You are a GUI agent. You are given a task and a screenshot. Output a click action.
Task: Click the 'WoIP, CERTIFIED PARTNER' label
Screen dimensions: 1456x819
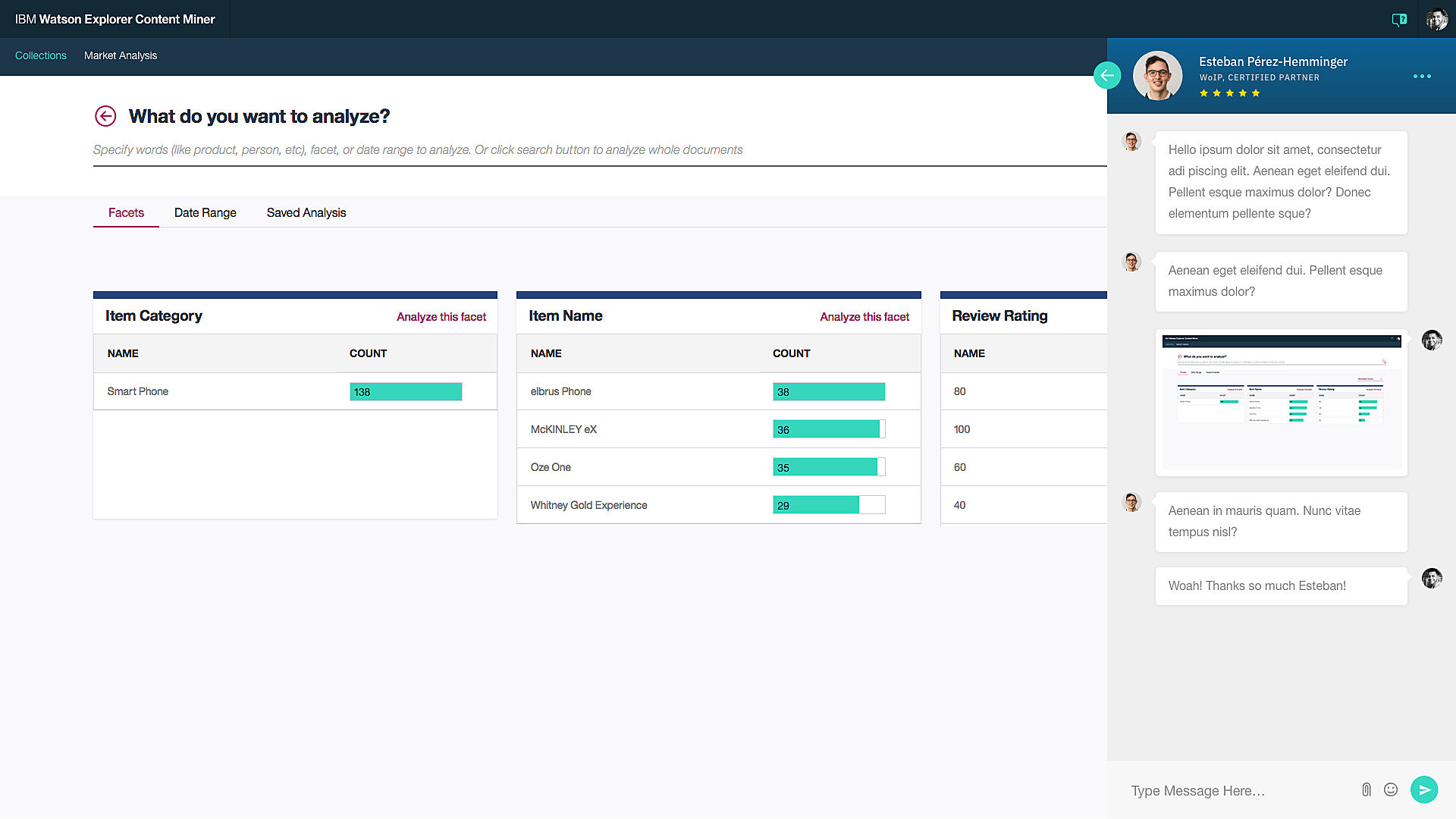[x=1259, y=77]
